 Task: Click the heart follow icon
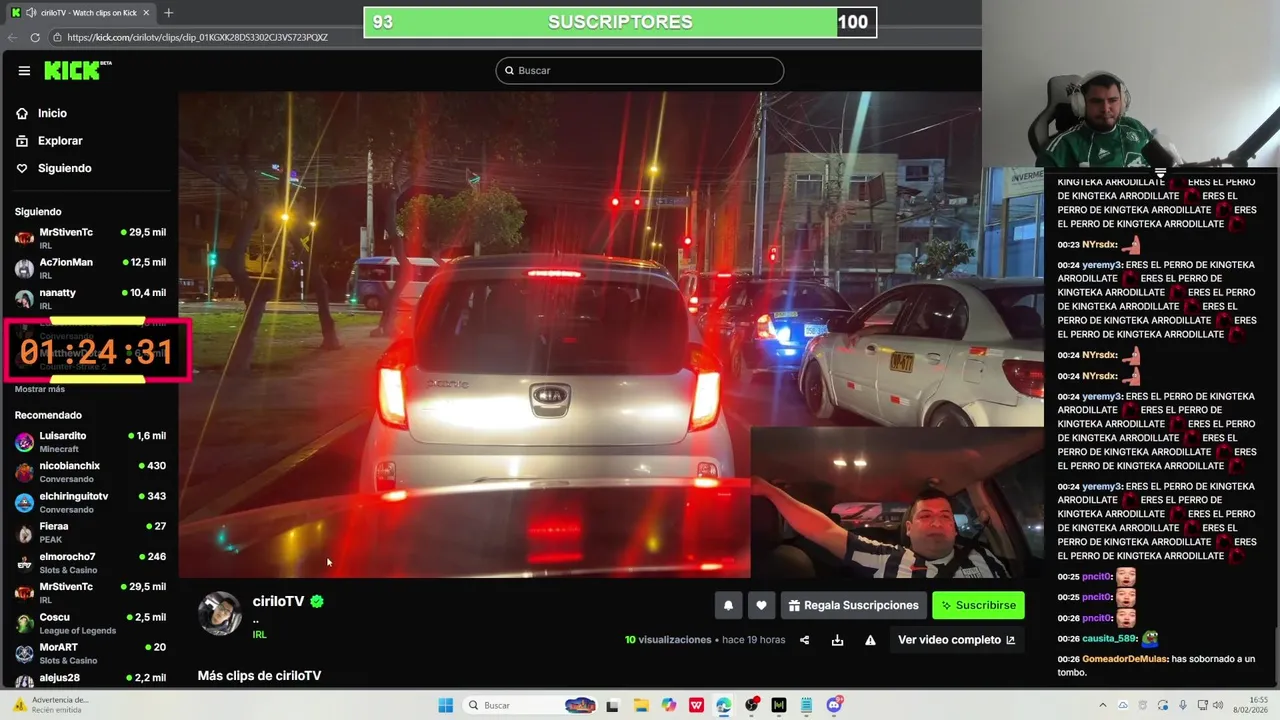coord(761,605)
